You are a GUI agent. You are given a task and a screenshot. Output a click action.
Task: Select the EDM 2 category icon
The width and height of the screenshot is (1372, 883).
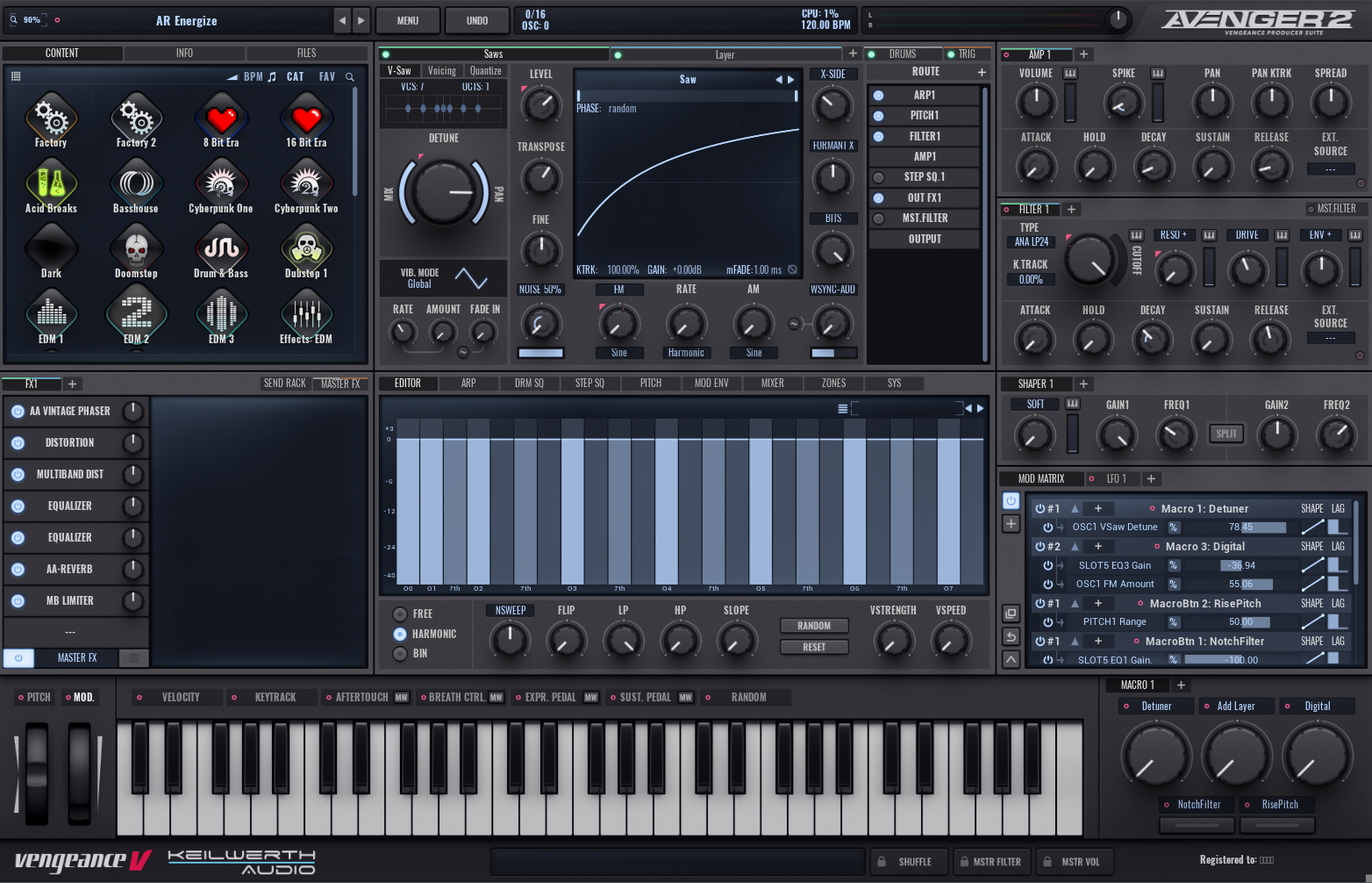136,313
